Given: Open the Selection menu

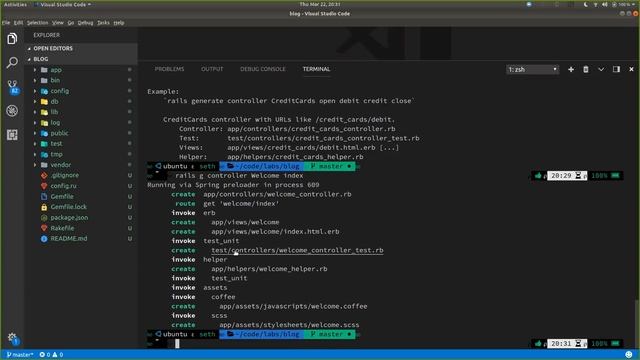Looking at the screenshot, I should [x=38, y=23].
